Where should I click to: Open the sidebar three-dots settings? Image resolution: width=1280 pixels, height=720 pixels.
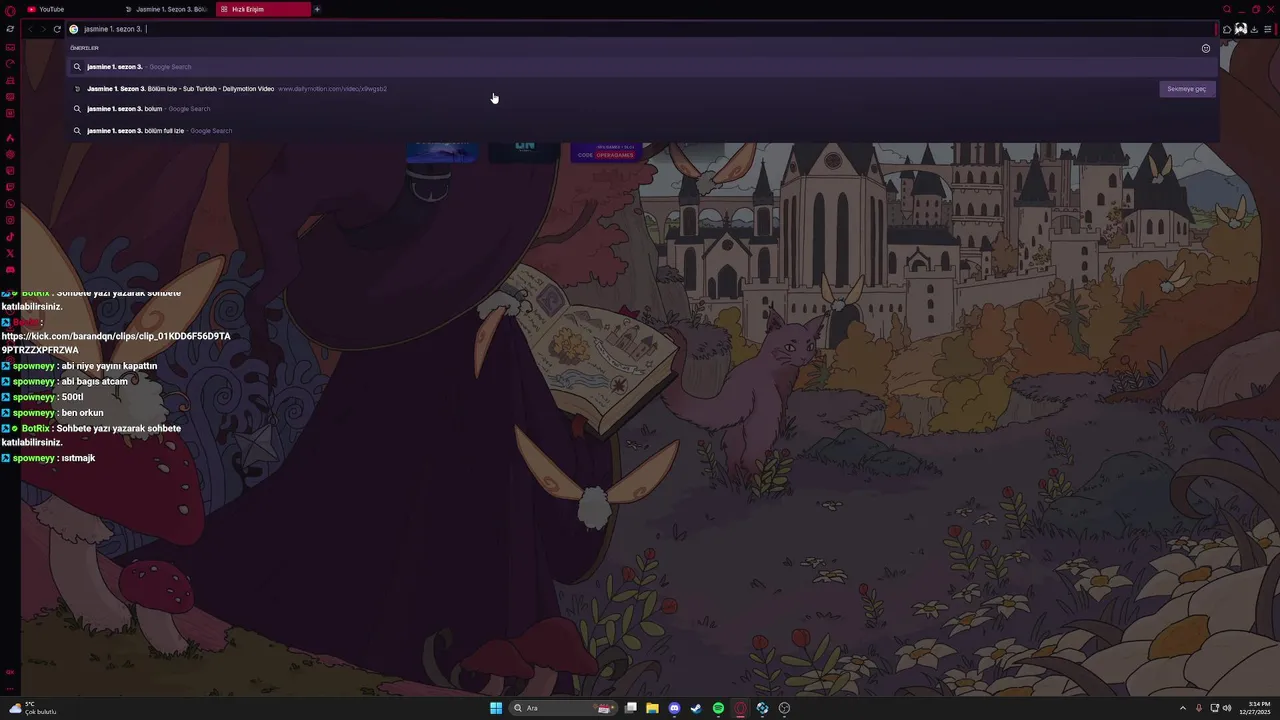click(10, 689)
